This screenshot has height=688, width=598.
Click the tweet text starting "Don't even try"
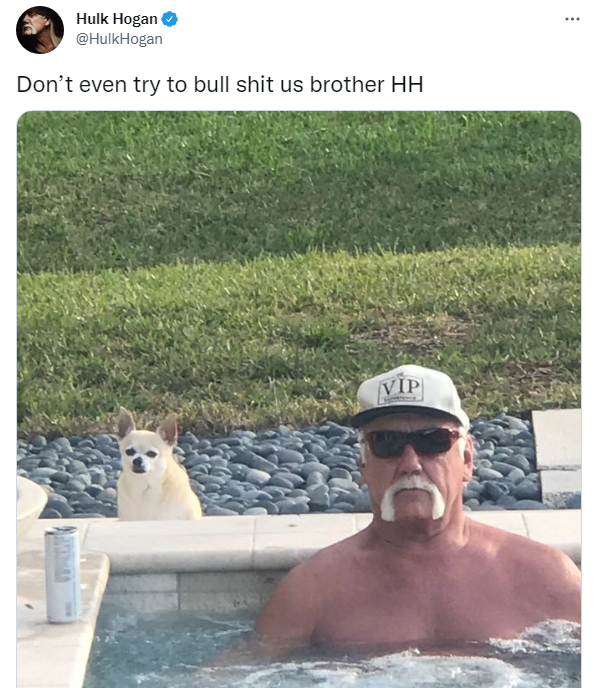(220, 85)
